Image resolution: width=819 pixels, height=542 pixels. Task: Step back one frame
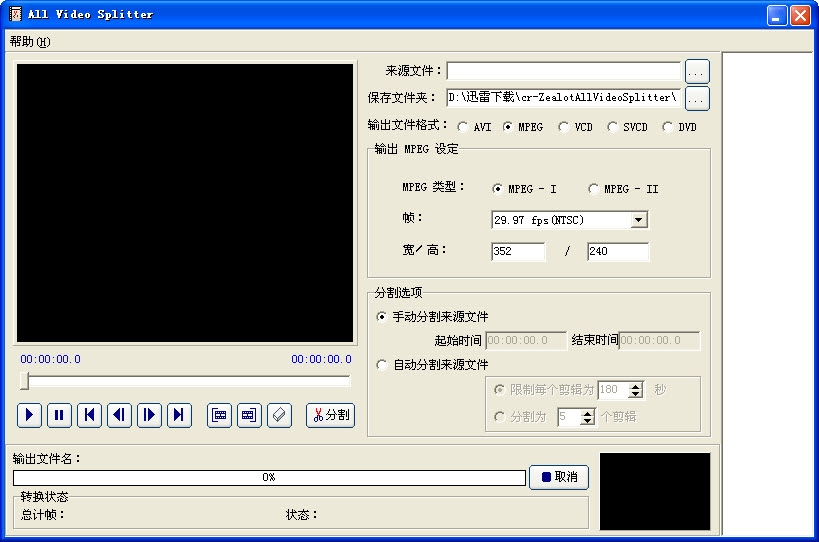click(119, 415)
